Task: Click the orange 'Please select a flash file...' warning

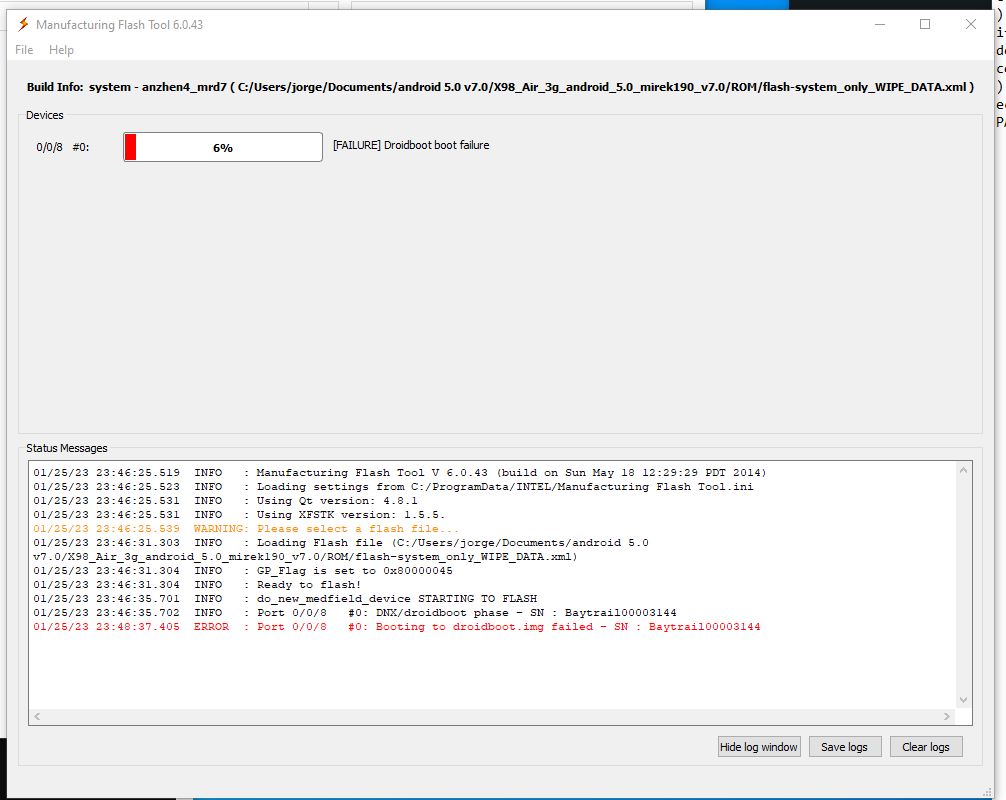Action: coord(246,529)
